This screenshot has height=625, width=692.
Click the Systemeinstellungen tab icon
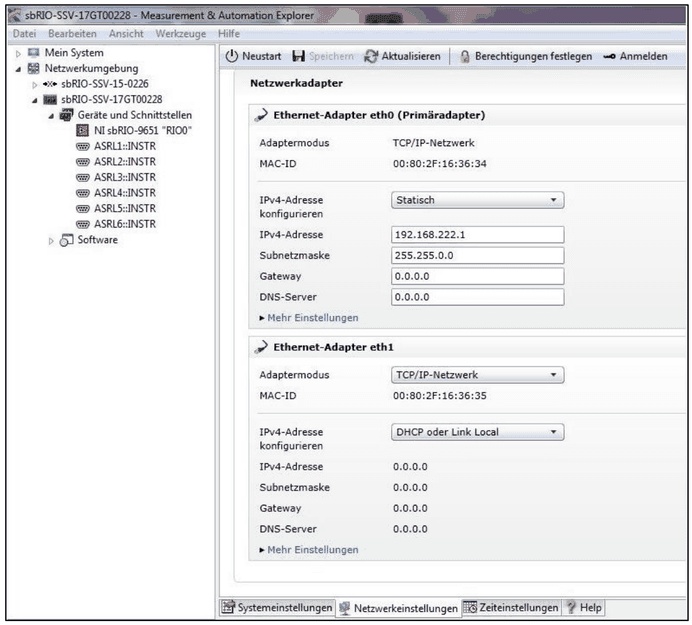[228, 607]
